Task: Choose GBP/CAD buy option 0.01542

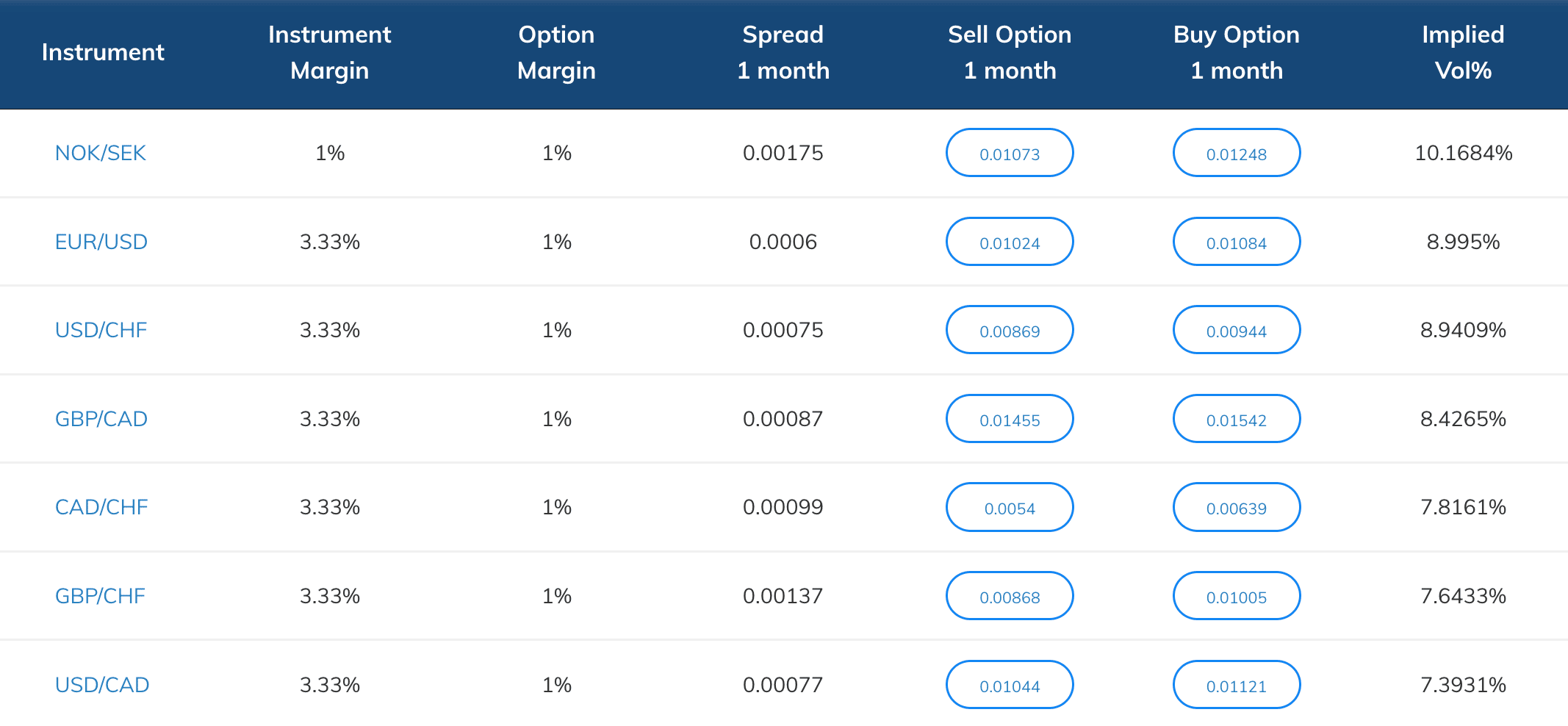Action: pyautogui.click(x=1237, y=419)
